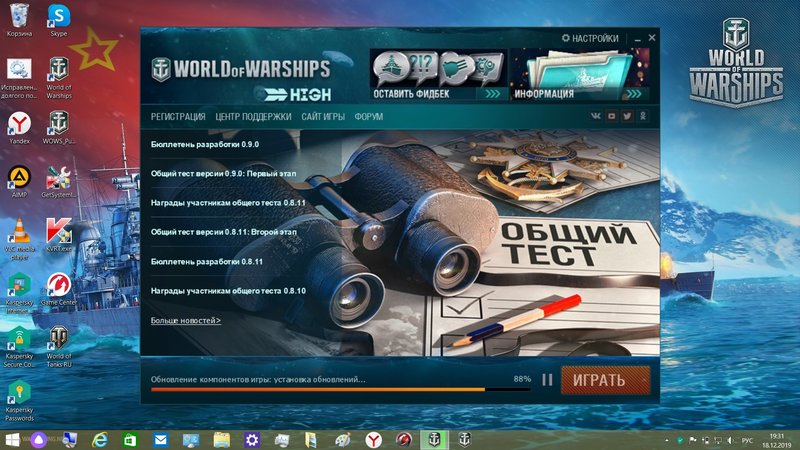Open the purple gear Settings taskbar icon
800x450 pixels.
pos(252,440)
